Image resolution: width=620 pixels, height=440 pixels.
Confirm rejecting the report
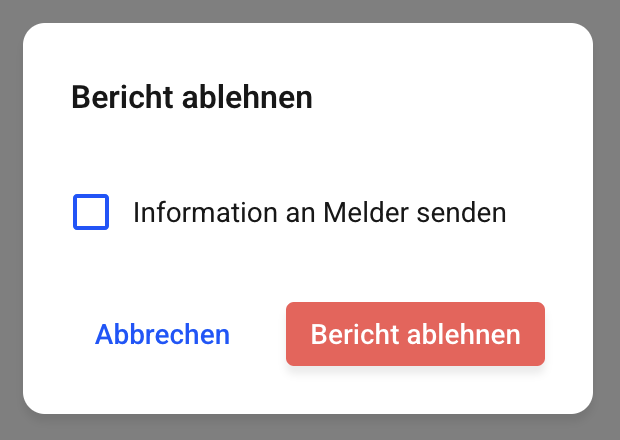coord(415,334)
